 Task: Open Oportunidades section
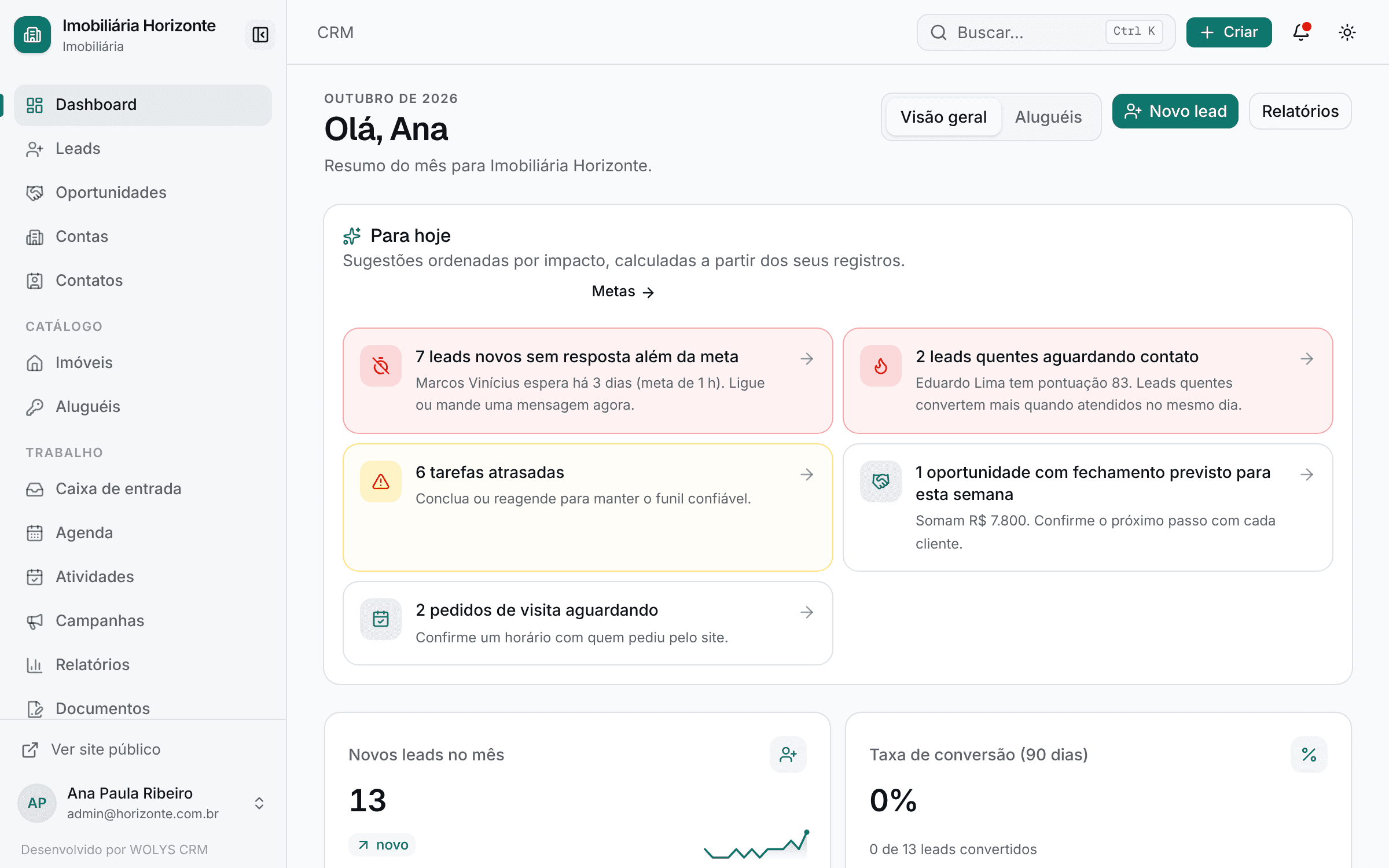click(142, 193)
